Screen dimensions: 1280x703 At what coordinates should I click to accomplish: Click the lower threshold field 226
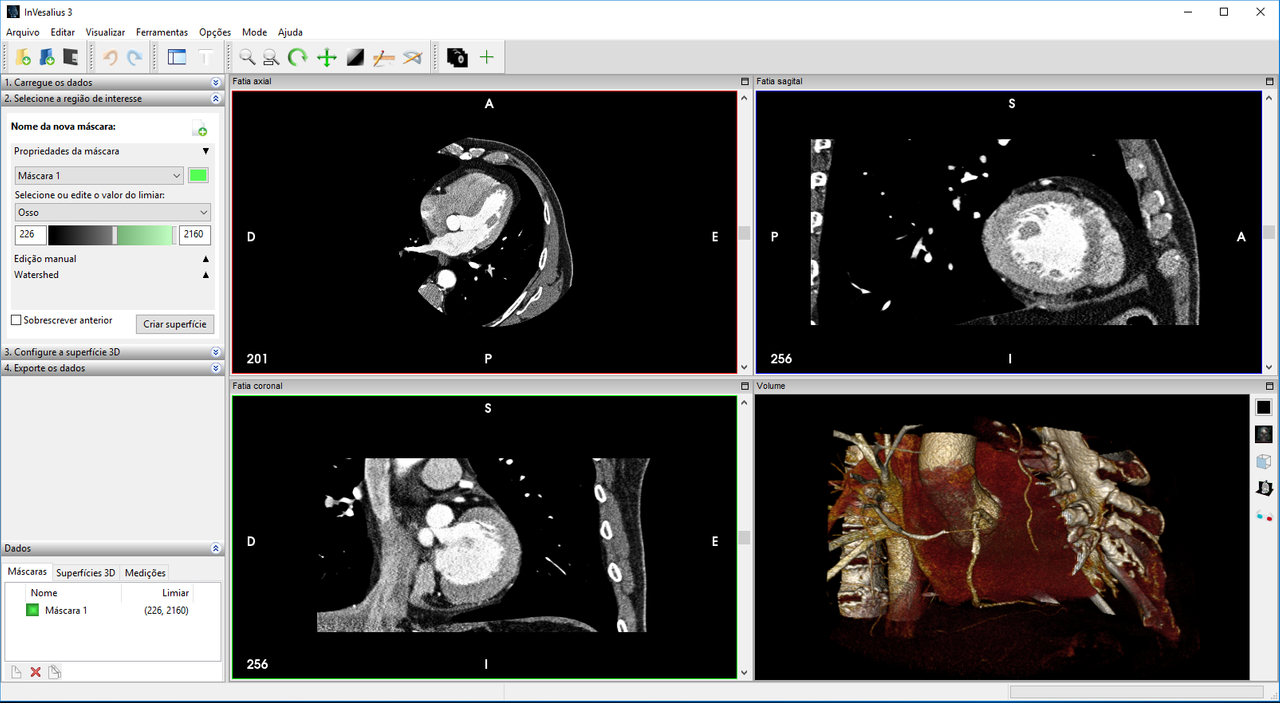tap(30, 235)
